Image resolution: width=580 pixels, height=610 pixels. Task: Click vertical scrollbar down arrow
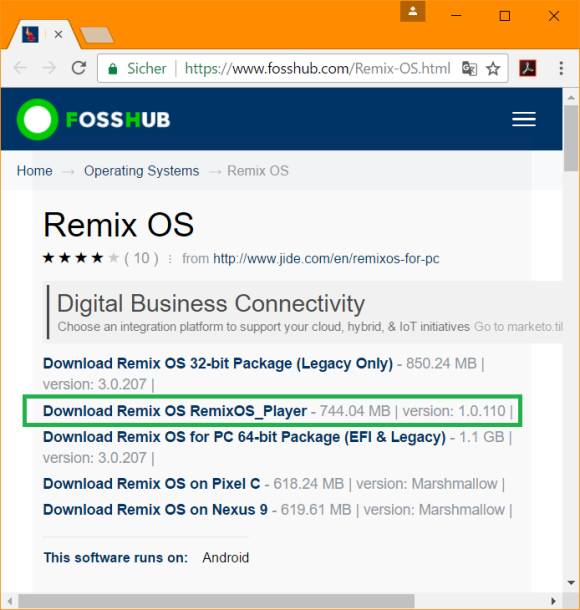[571, 583]
